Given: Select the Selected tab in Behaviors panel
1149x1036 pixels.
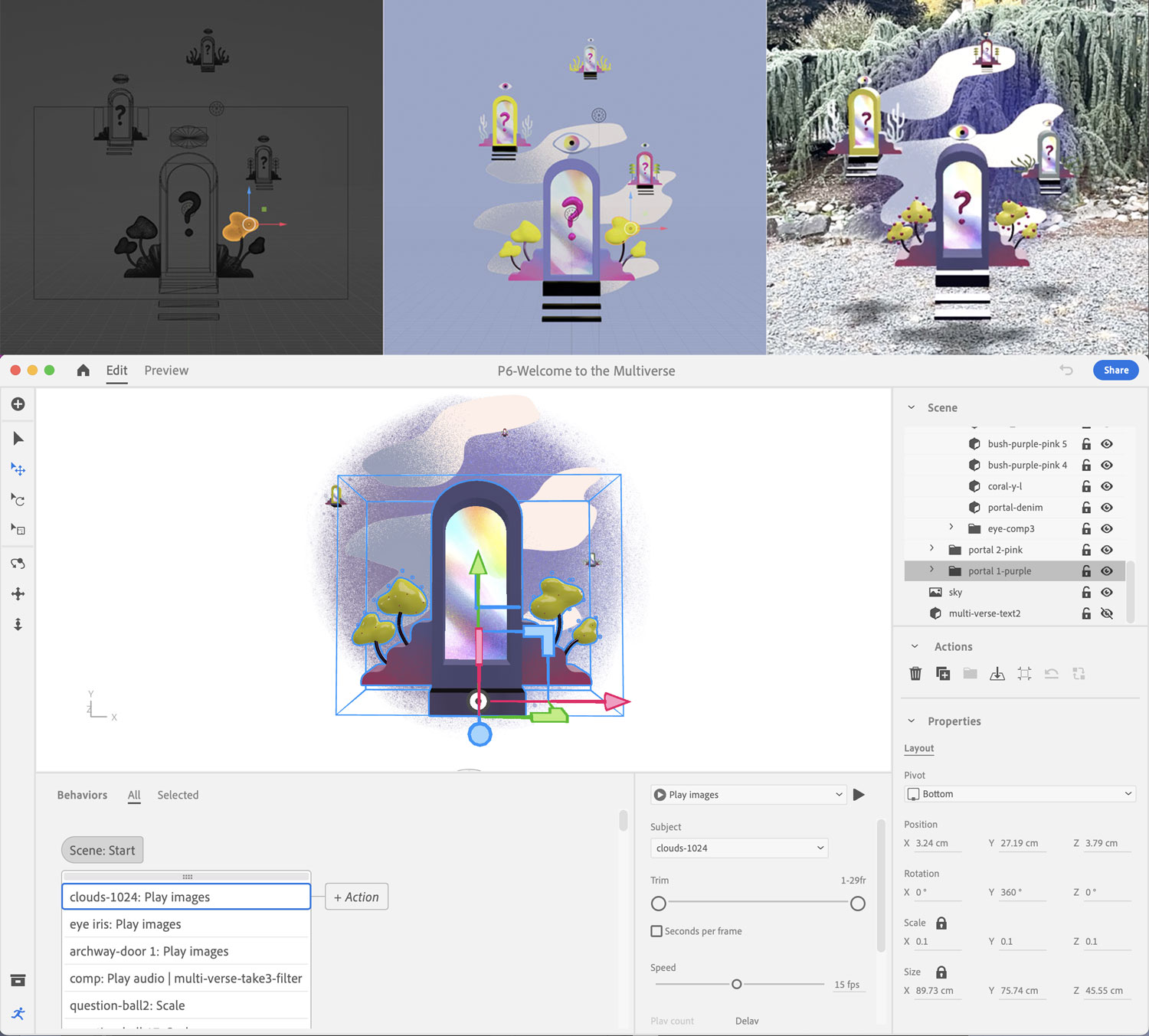Looking at the screenshot, I should [x=178, y=795].
